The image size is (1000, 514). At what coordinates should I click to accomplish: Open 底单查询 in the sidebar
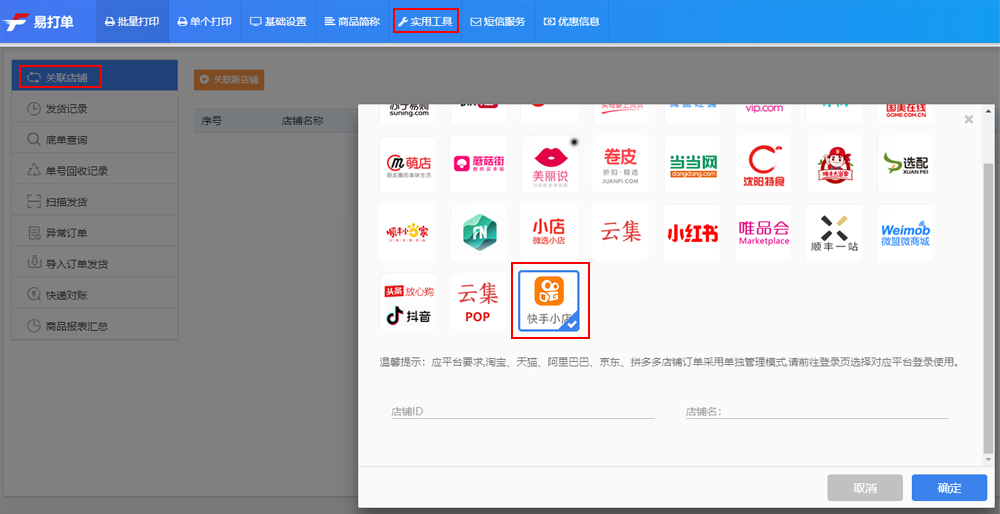[95, 140]
